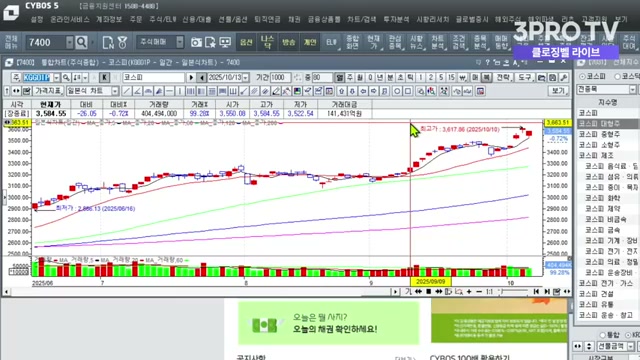Image resolution: width=640 pixels, height=360 pixels.
Task: Open the 일본식 차트 chart type dropdown
Action: click(x=115, y=91)
